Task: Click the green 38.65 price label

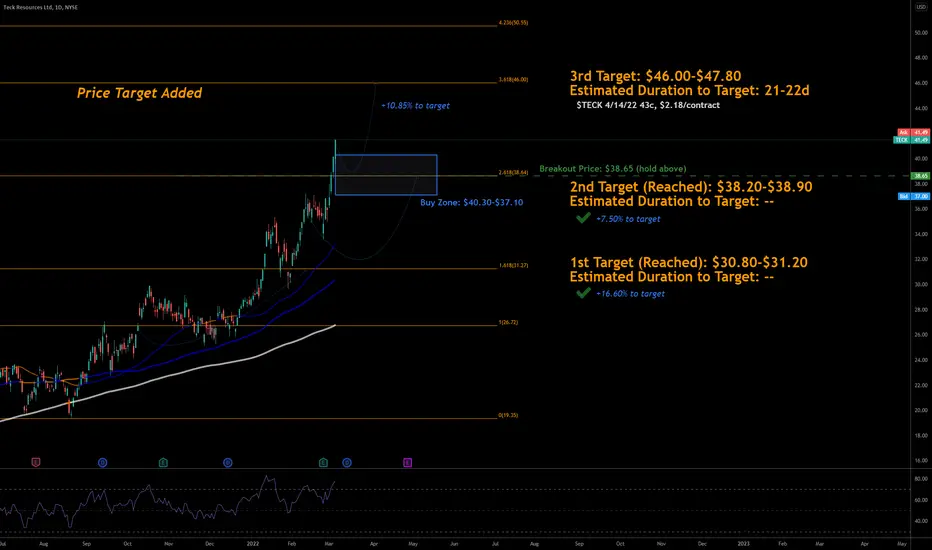Action: (x=920, y=176)
